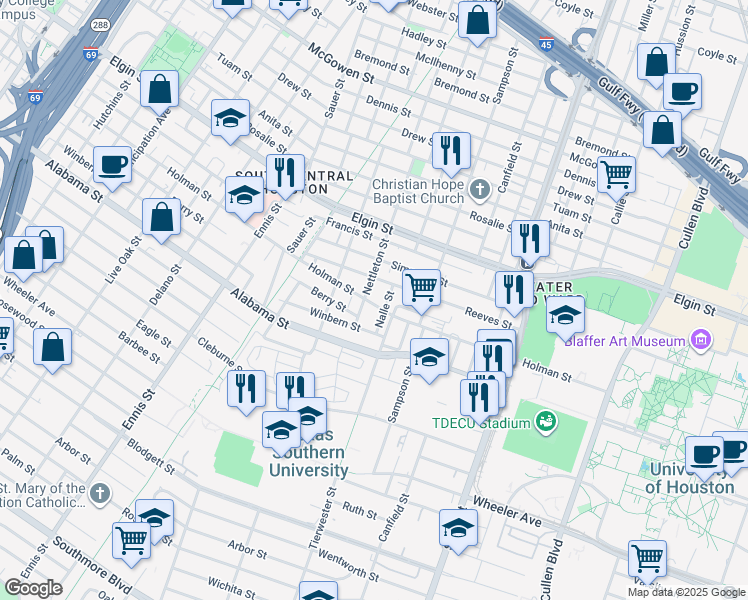Open the Christian Hope Baptist Church pin
The image size is (748, 600).
(480, 188)
